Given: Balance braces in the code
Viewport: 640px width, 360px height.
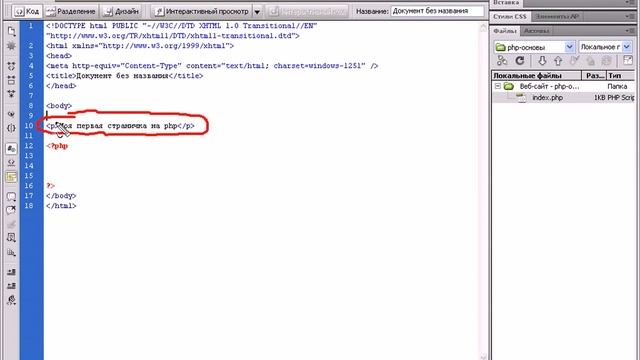Looking at the screenshot, I should [11, 128].
